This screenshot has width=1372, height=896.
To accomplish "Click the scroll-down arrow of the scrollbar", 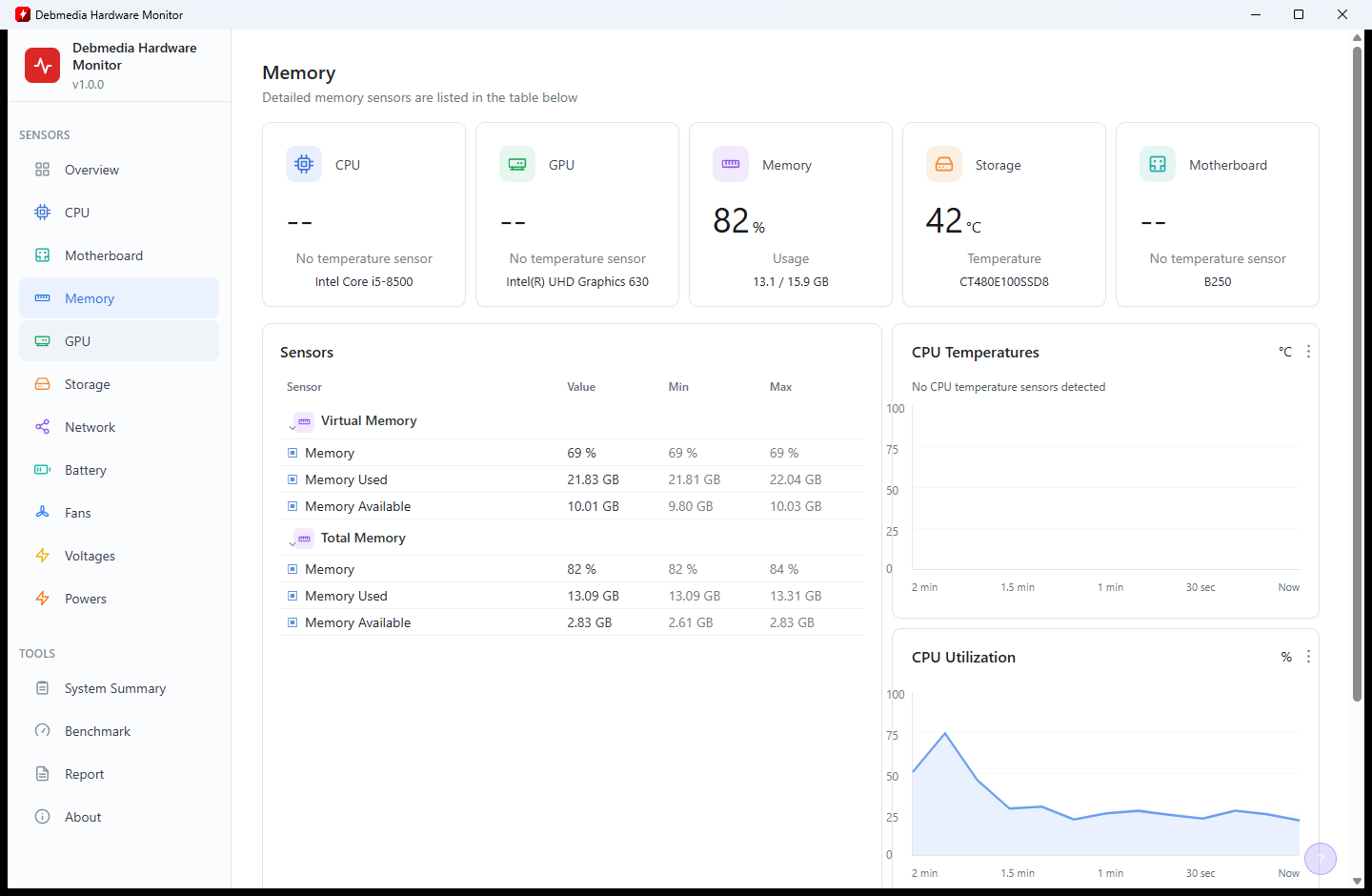I will [x=1357, y=882].
